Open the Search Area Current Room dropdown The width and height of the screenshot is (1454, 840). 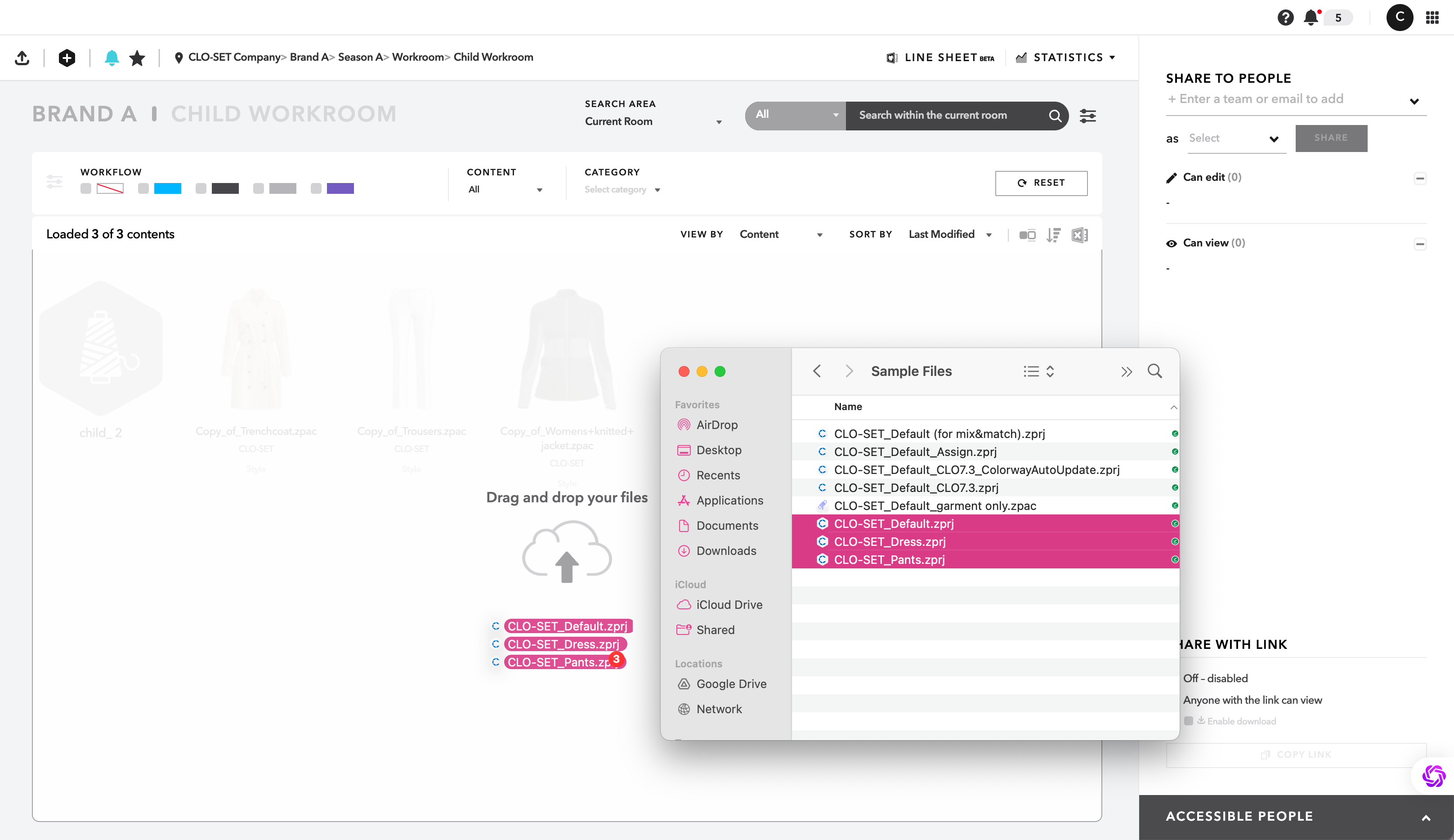pos(653,122)
